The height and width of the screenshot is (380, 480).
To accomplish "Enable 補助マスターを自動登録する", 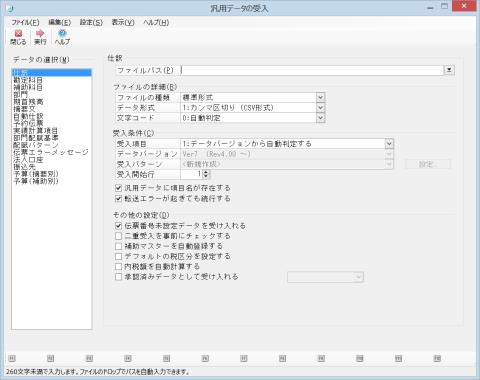I will tap(118, 246).
